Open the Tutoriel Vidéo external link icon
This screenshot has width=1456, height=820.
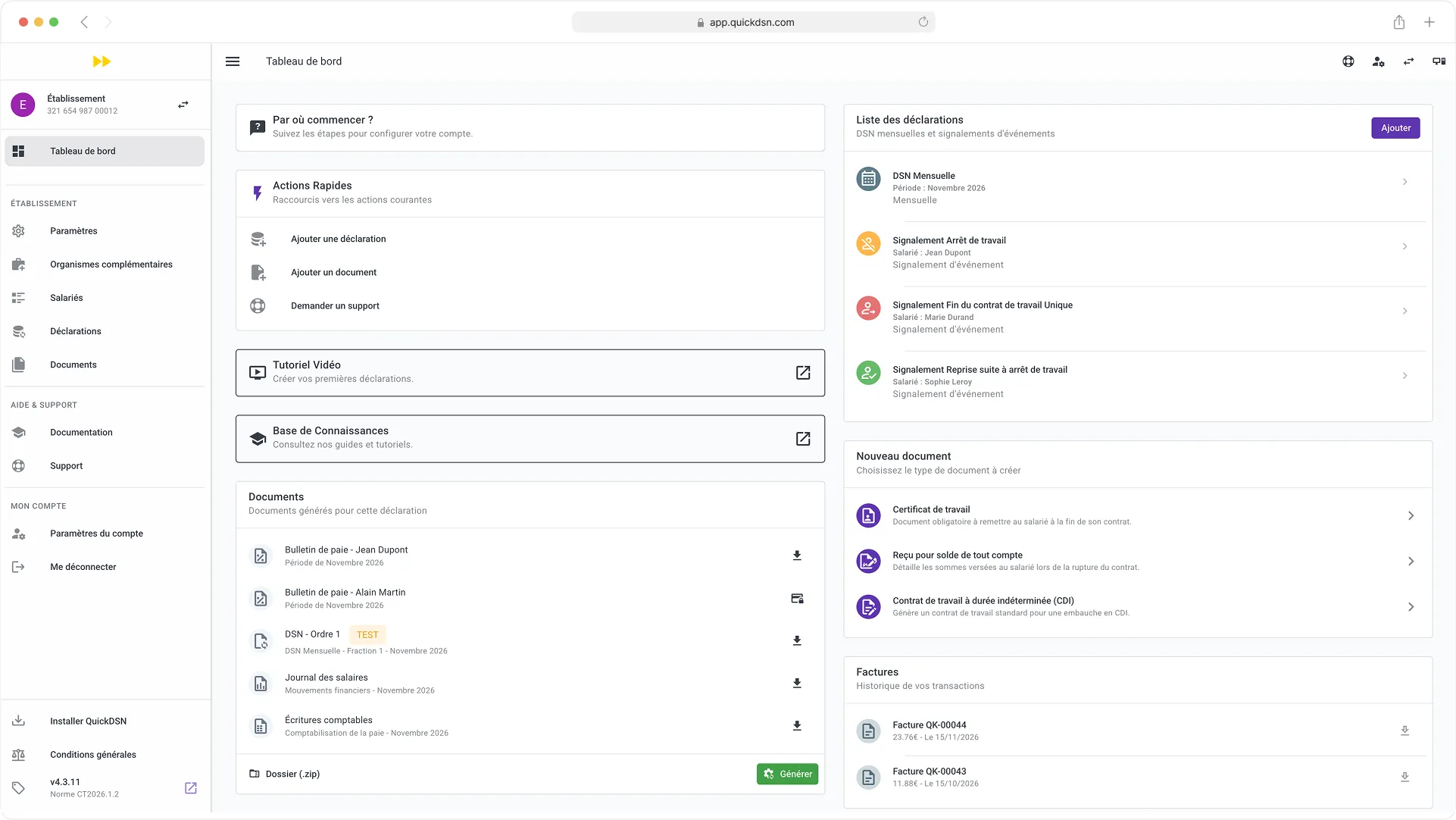tap(802, 373)
